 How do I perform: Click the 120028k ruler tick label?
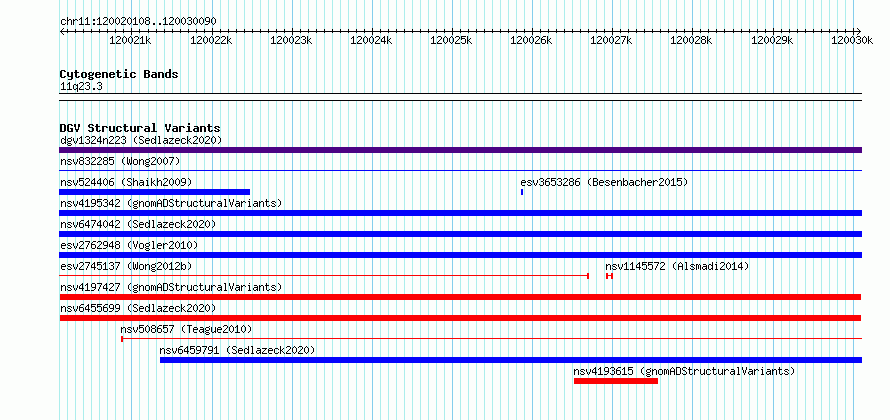coord(691,40)
